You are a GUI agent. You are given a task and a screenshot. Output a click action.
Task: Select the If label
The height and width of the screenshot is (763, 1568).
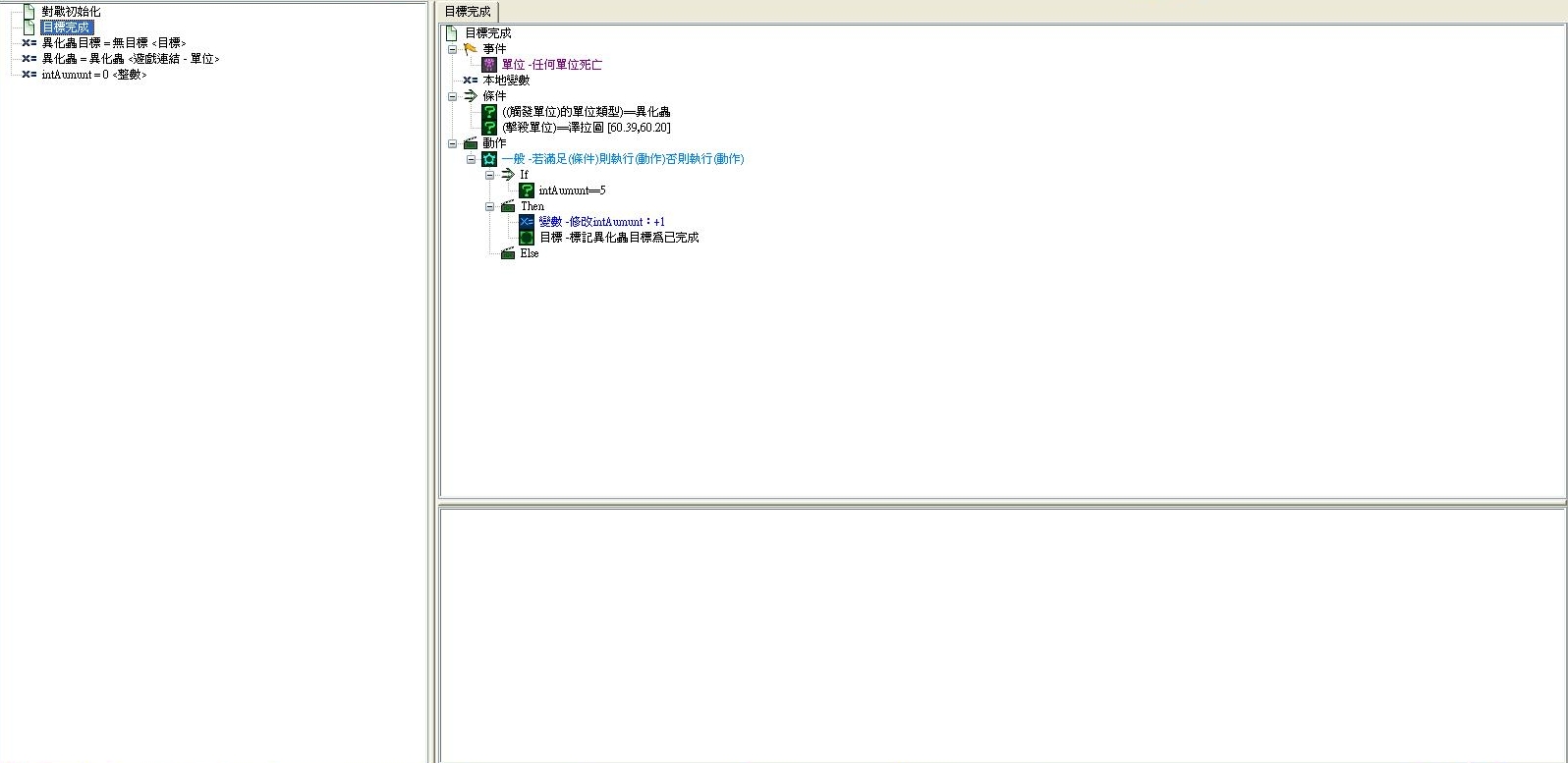click(524, 175)
